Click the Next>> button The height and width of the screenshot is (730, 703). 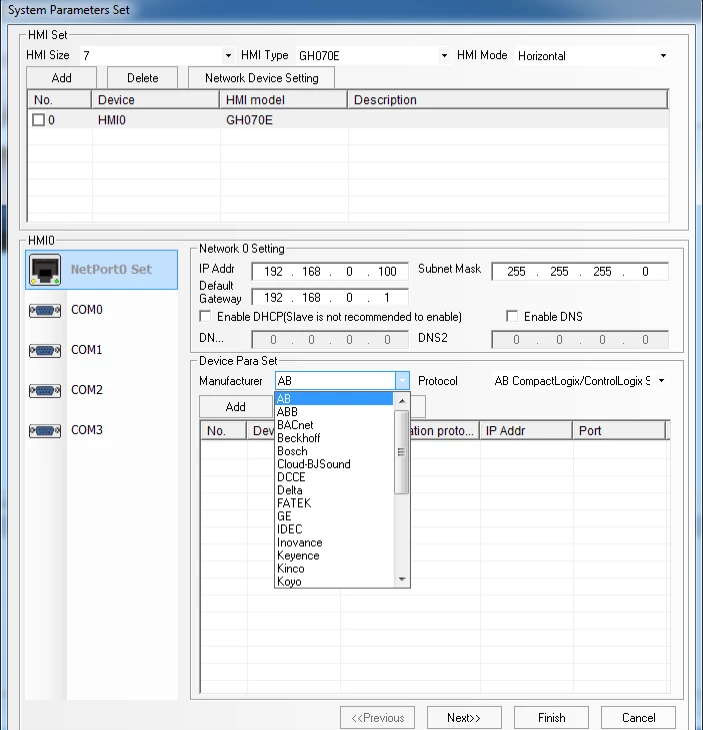[x=464, y=717]
